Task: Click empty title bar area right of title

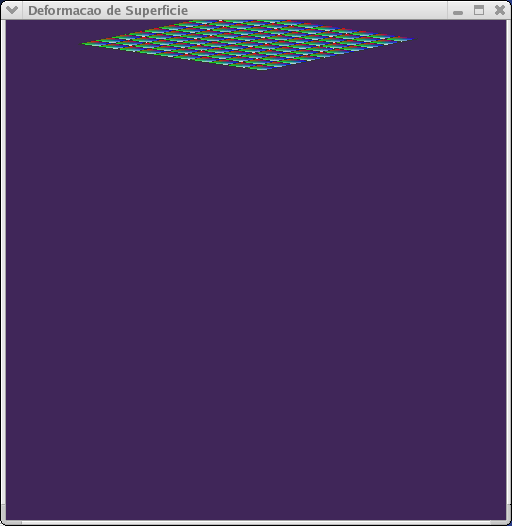Action: pos(317,10)
